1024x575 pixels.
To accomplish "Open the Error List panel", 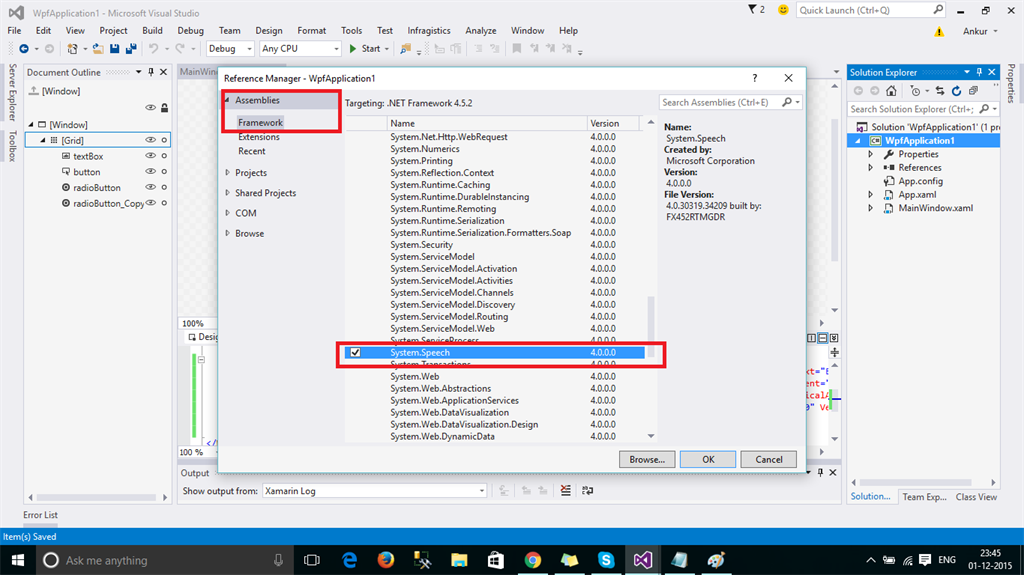I will 40,515.
